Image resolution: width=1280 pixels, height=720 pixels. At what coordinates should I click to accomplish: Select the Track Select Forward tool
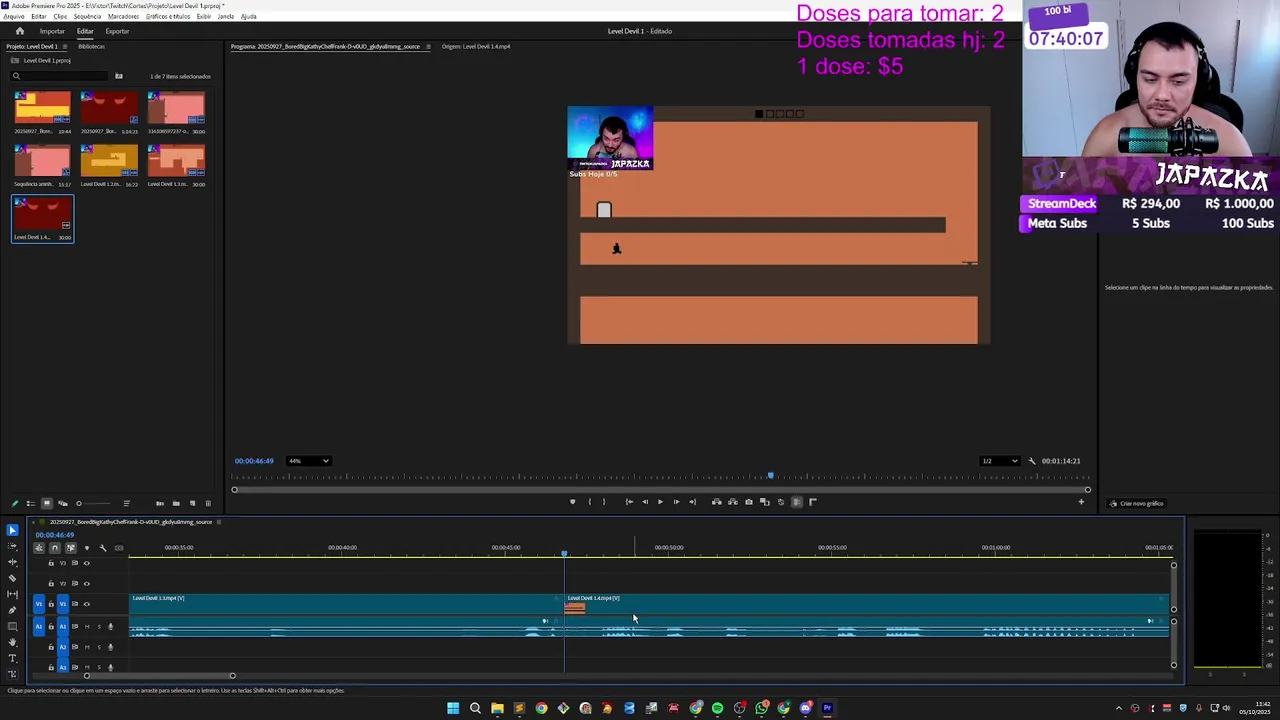[12, 546]
